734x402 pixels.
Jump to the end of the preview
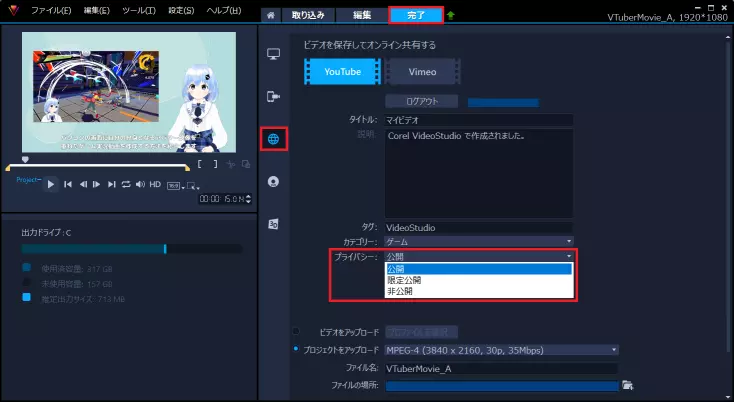(x=111, y=184)
